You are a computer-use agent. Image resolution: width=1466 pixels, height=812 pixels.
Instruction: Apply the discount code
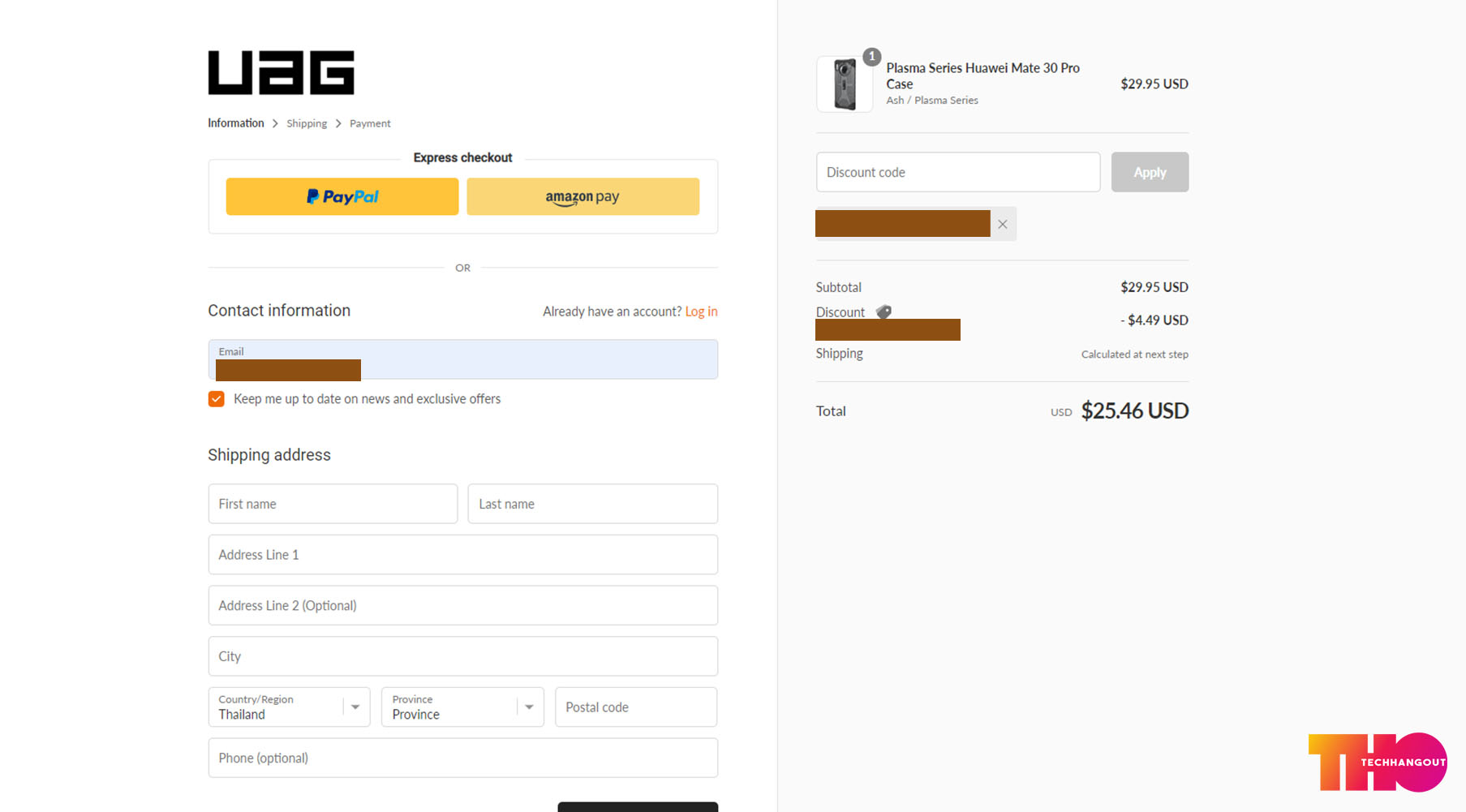coord(1150,172)
